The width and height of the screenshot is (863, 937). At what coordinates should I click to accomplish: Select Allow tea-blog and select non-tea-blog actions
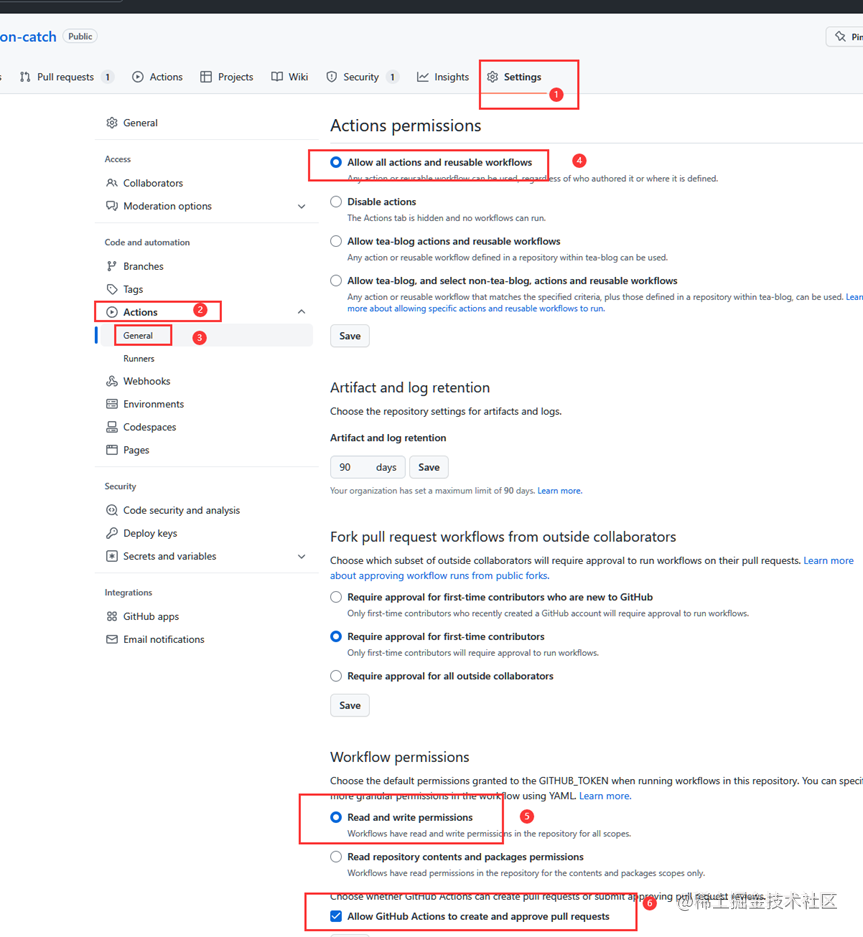tap(336, 280)
